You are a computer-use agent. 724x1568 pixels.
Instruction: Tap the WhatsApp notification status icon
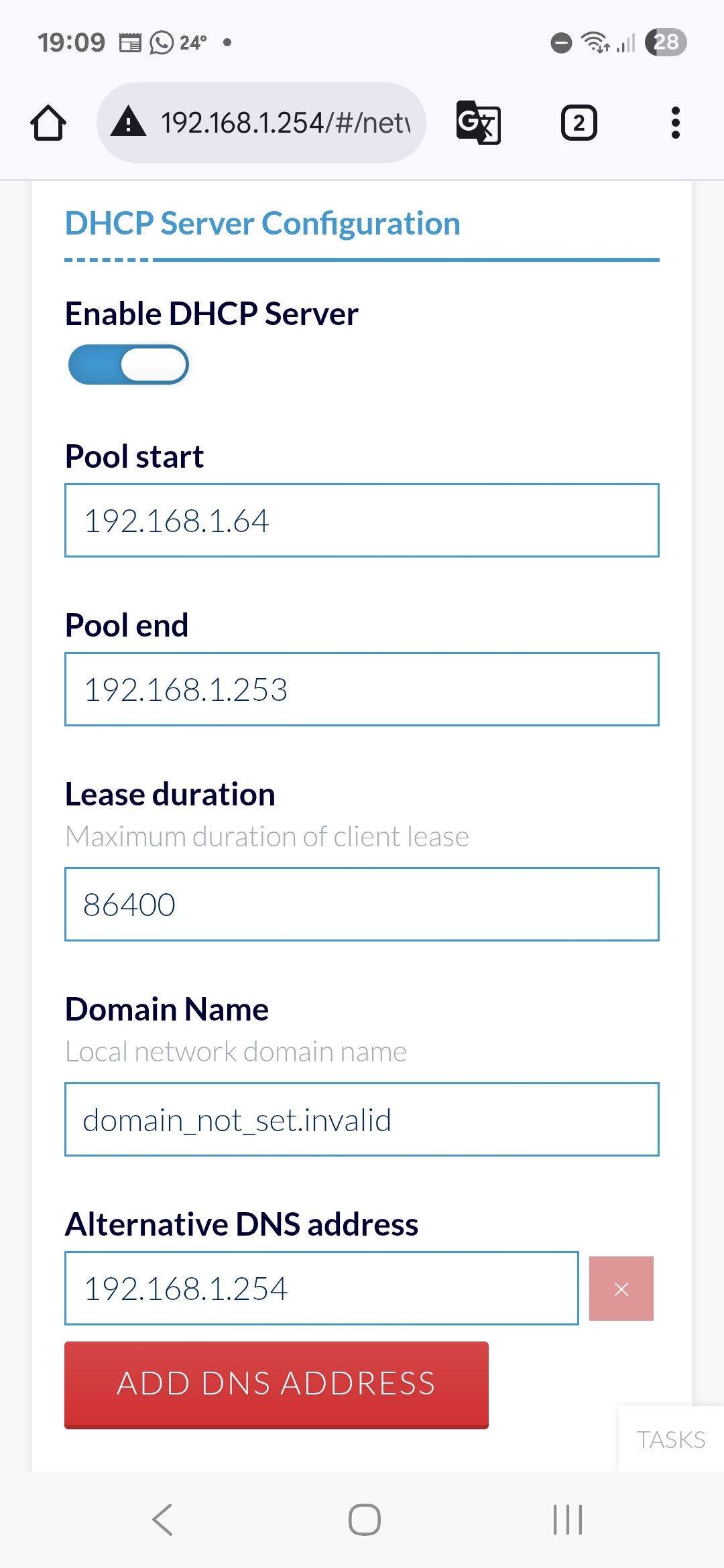tap(161, 43)
